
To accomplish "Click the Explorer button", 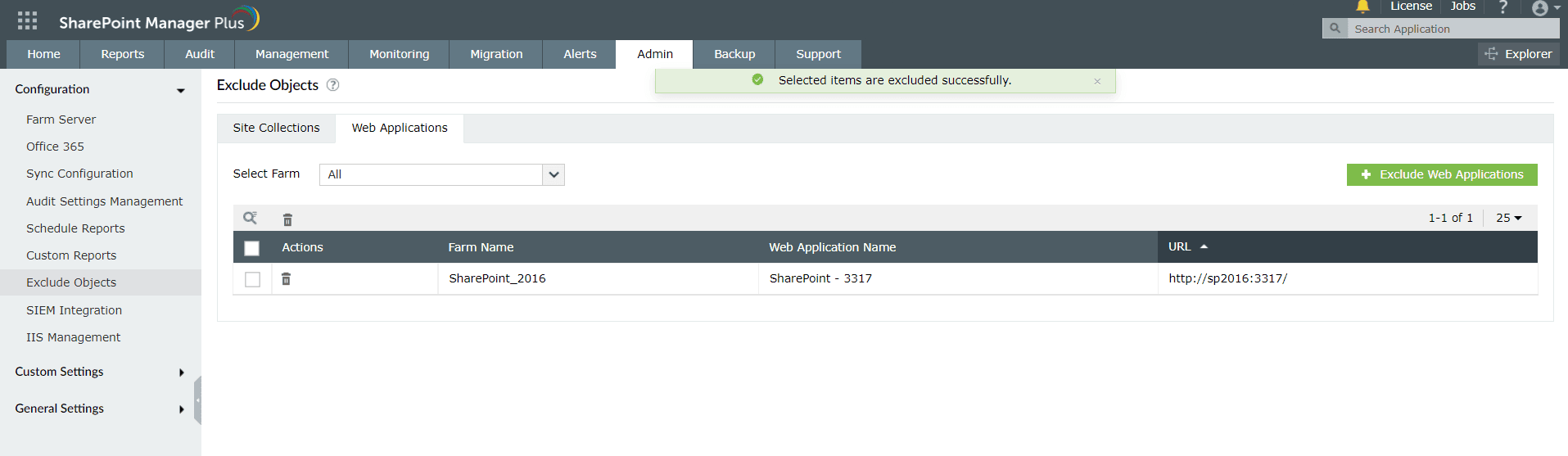I will click(1518, 54).
